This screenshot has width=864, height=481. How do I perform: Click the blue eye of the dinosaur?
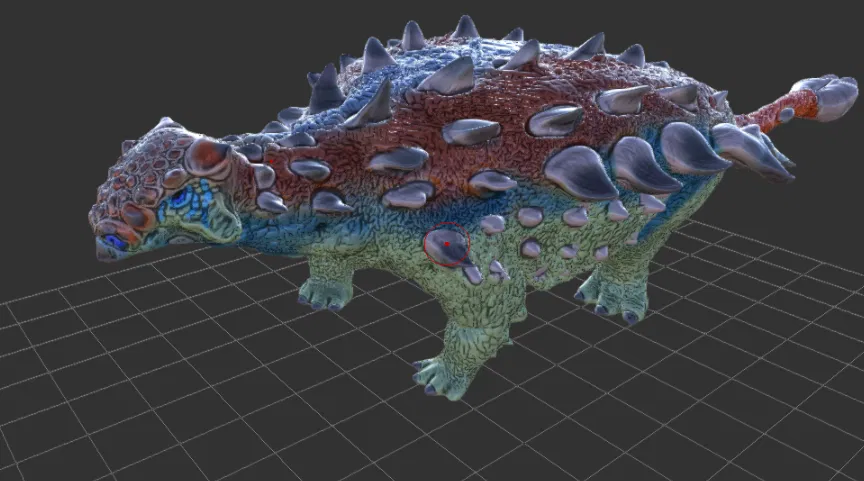click(x=179, y=199)
